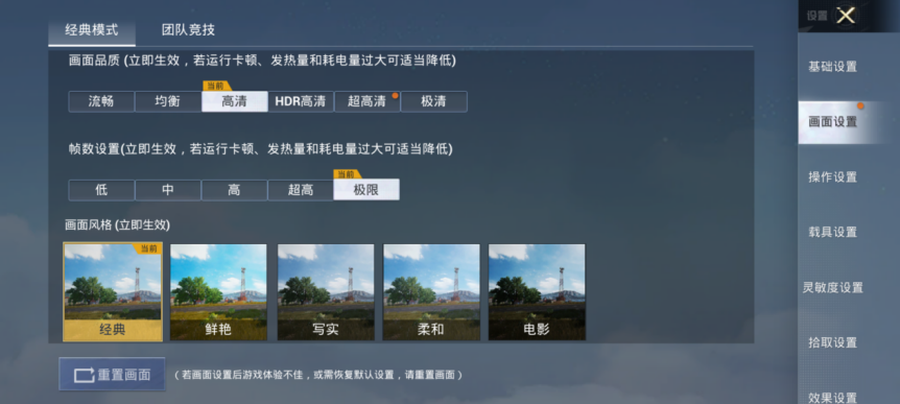Open 基础设置 in the sidebar
The height and width of the screenshot is (404, 900).
click(x=833, y=67)
